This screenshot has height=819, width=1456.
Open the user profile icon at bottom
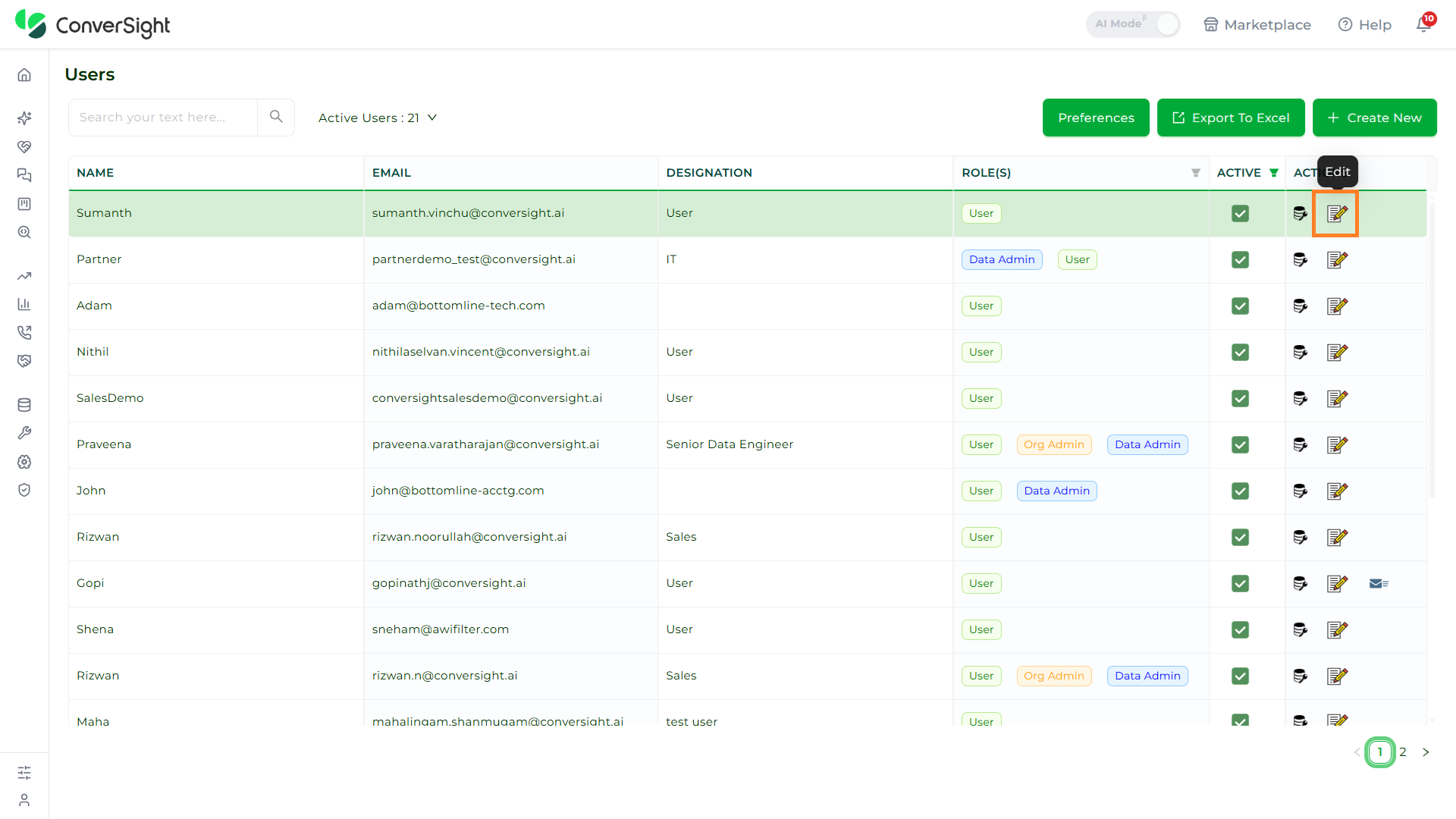coord(24,800)
